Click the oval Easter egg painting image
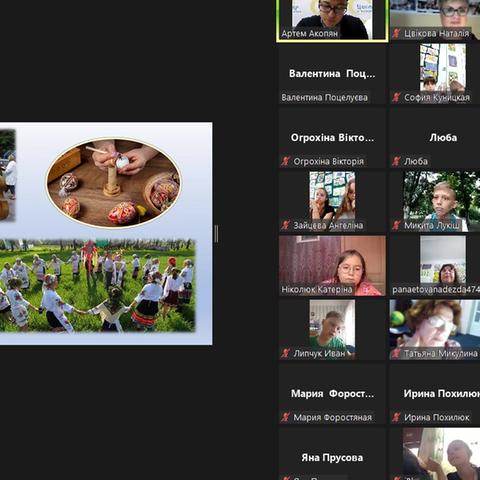480x480 pixels. tap(113, 183)
